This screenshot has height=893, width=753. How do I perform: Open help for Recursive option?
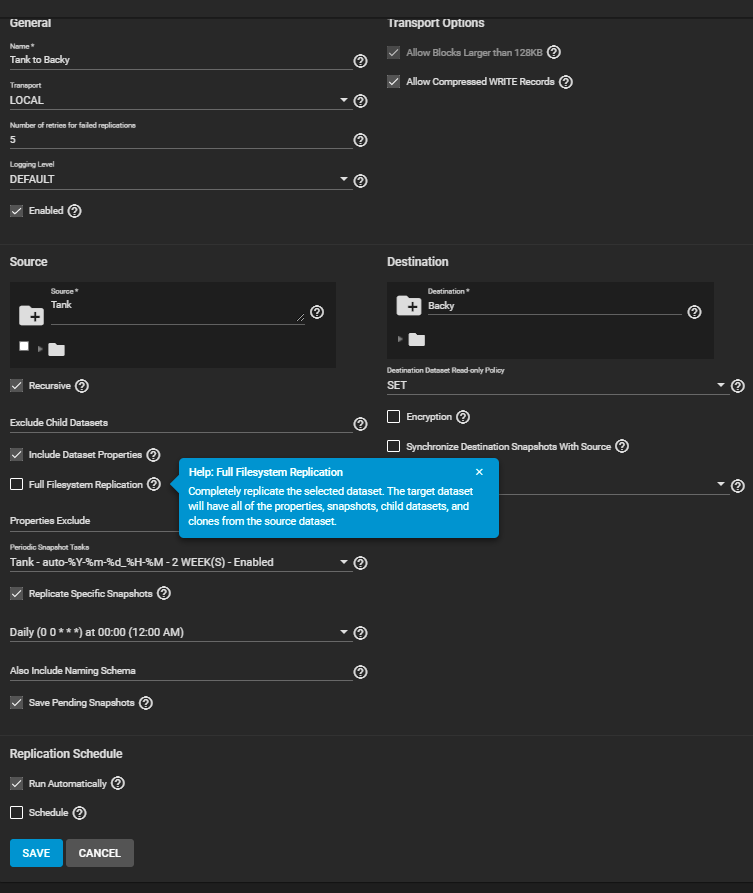point(82,386)
